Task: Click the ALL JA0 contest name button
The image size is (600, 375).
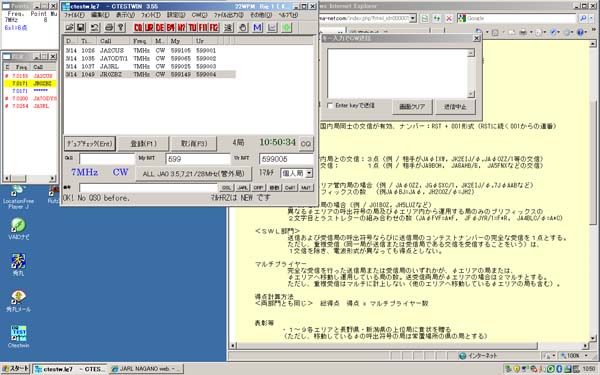Action: [x=193, y=173]
